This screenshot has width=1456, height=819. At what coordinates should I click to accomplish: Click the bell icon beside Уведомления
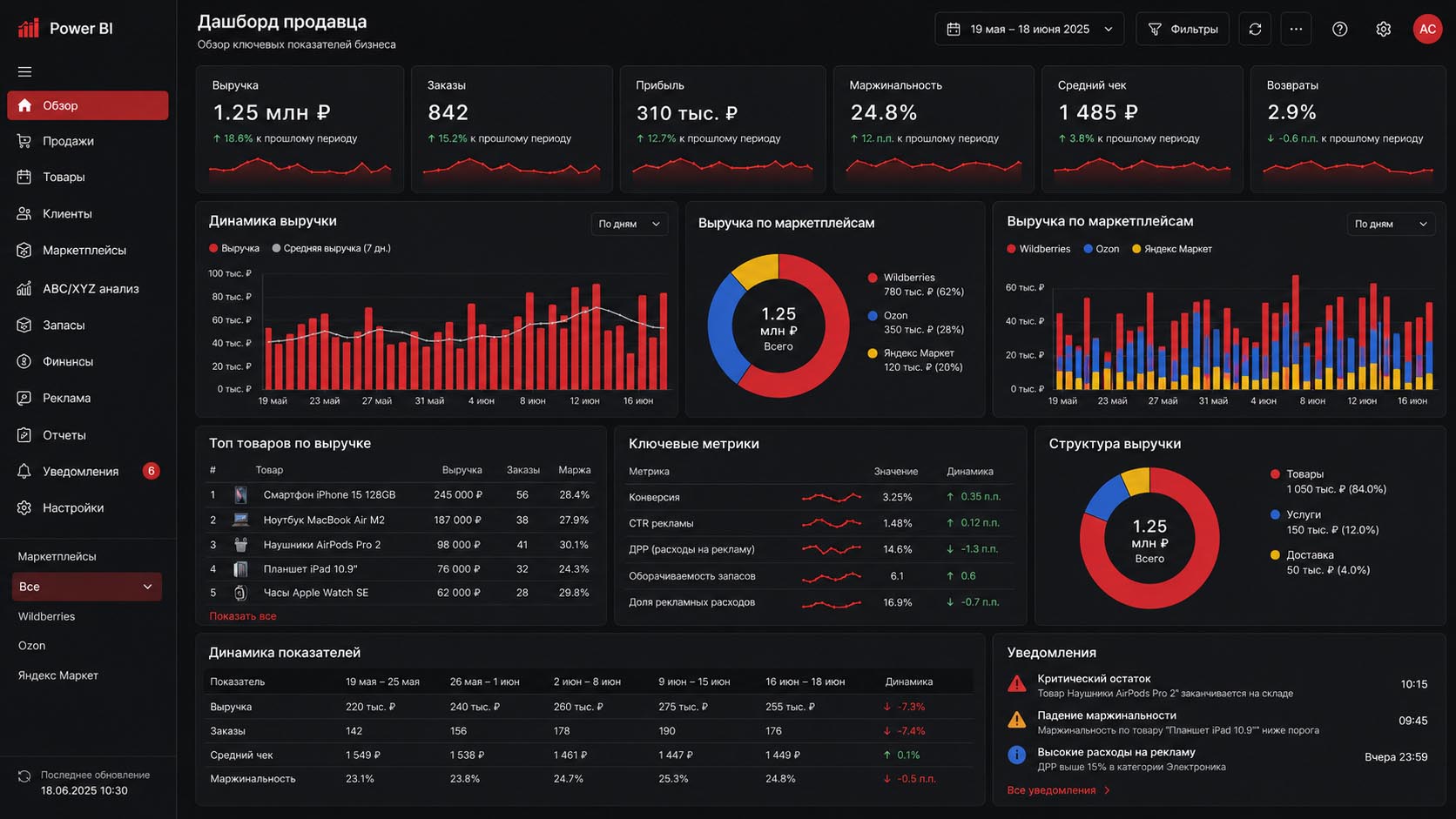(x=24, y=471)
